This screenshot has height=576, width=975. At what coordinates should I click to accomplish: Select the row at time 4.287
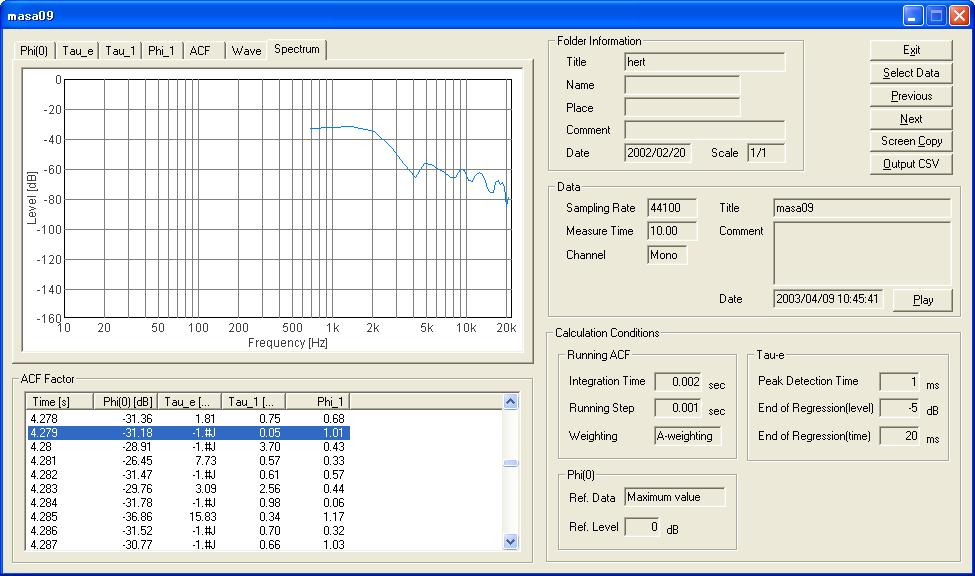pyautogui.click(x=188, y=545)
